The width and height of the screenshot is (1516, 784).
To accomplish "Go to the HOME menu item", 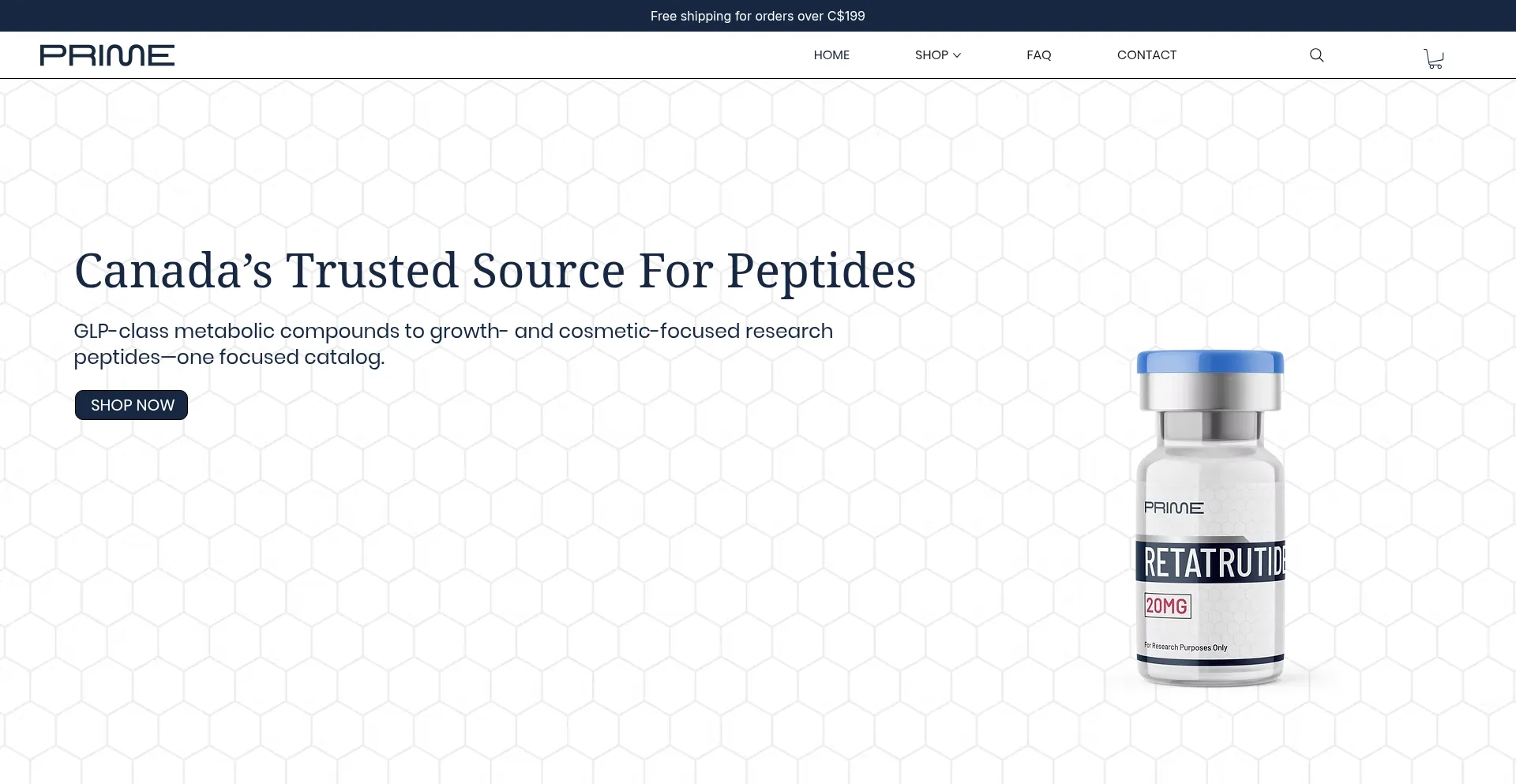I will (831, 54).
